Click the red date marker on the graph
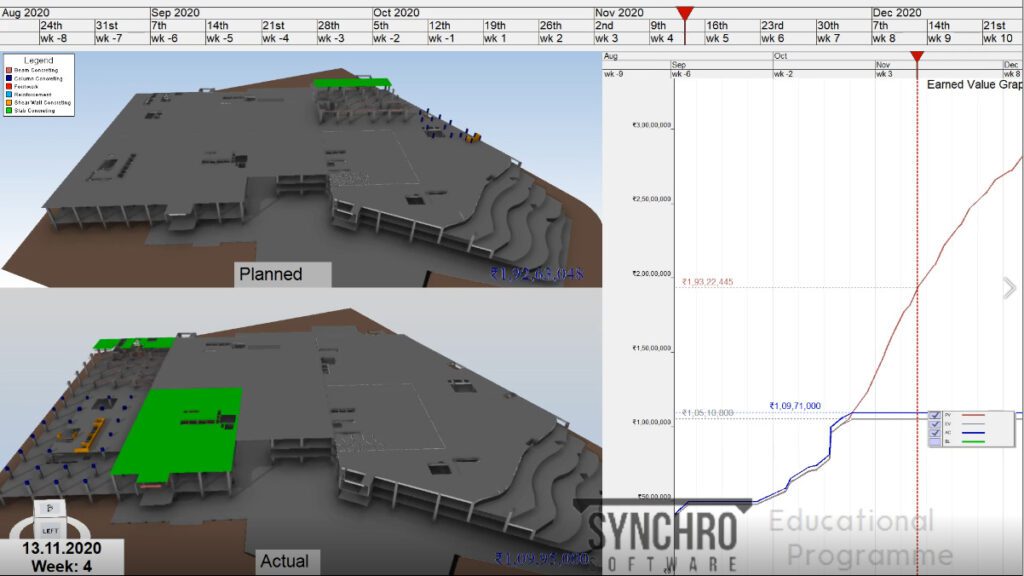This screenshot has width=1024, height=576. [917, 57]
